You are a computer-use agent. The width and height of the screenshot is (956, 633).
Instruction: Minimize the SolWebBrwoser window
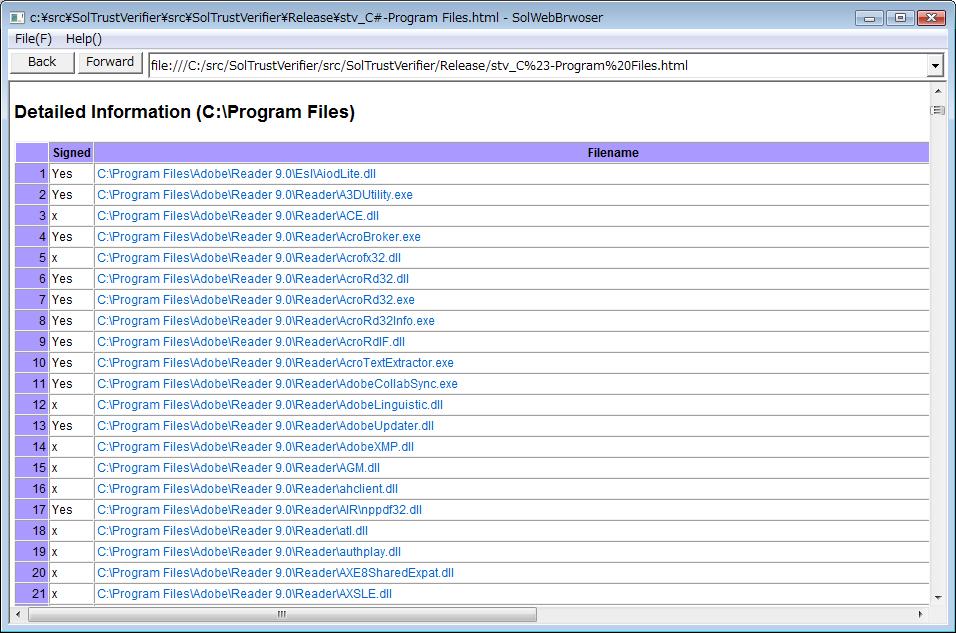coord(869,18)
